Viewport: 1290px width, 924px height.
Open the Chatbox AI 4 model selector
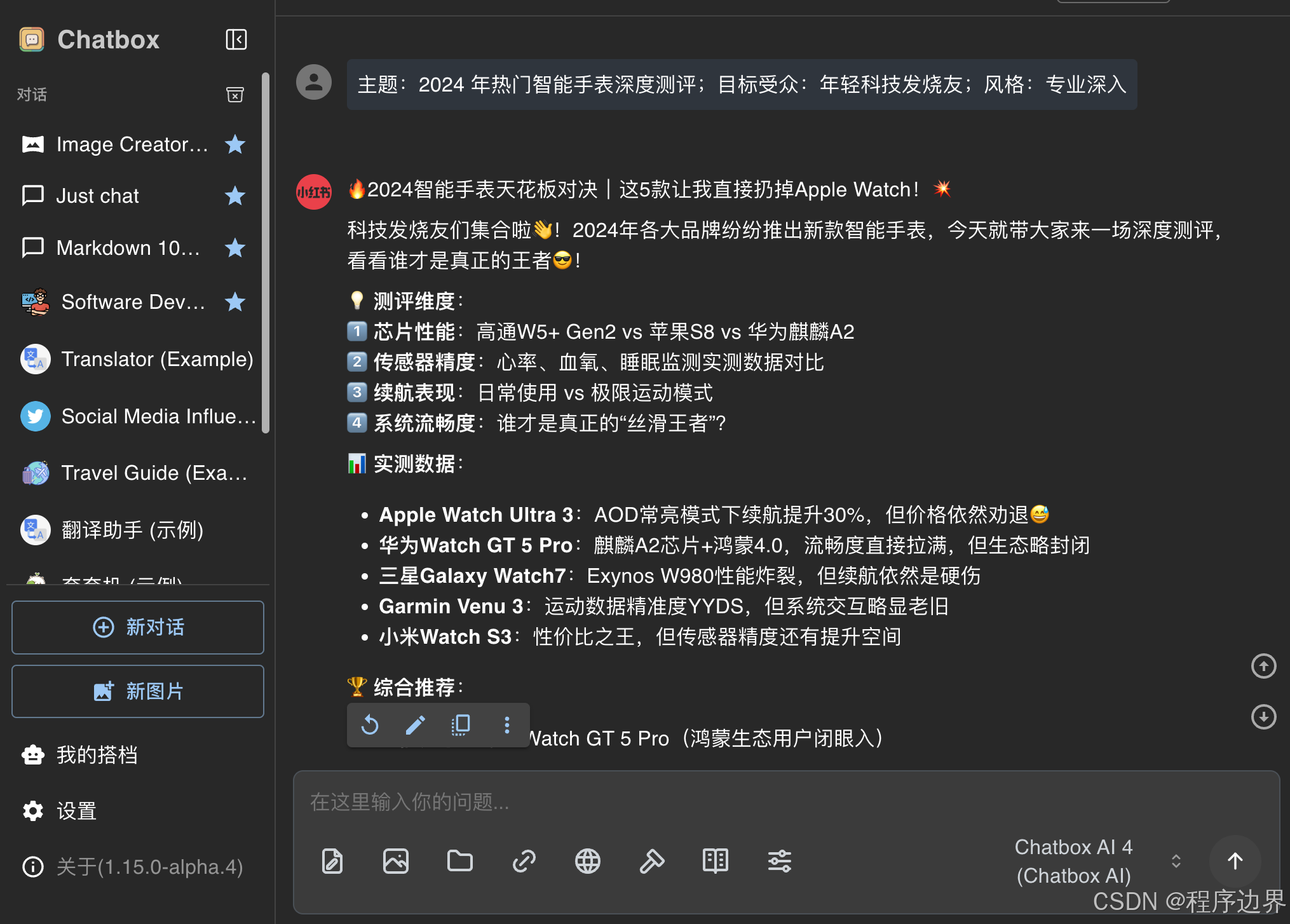[1074, 861]
